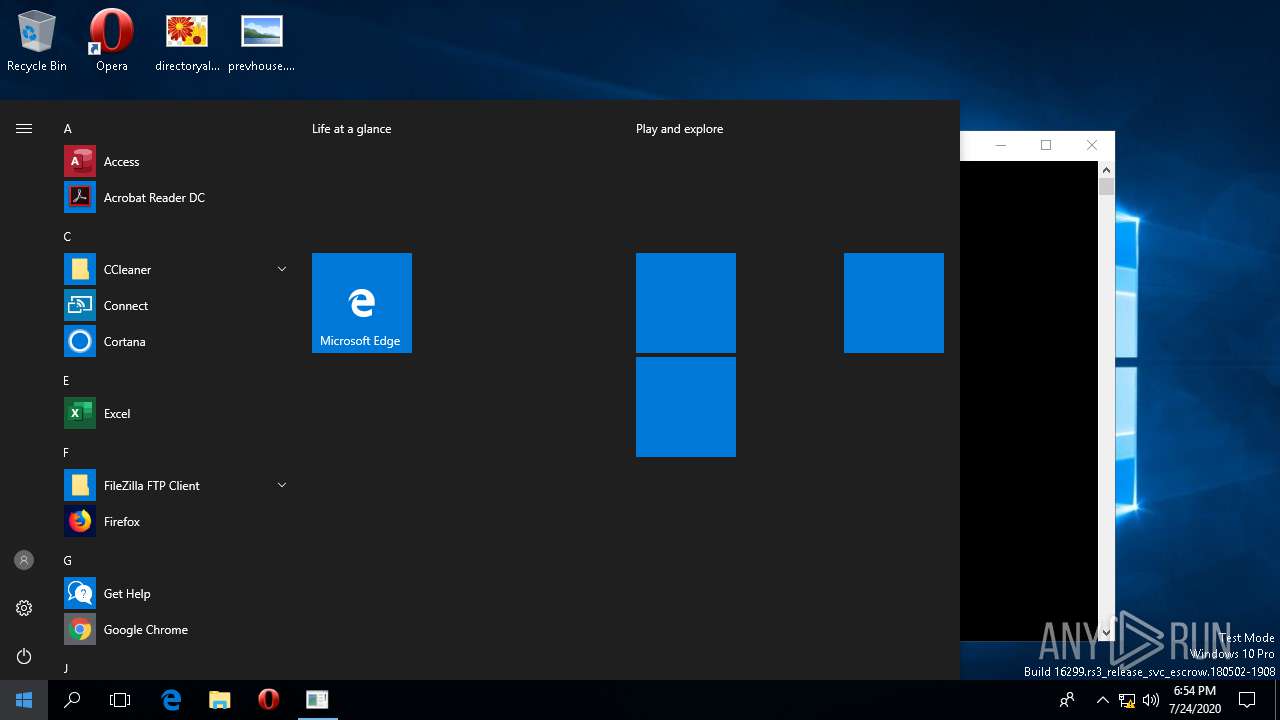This screenshot has width=1280, height=720.
Task: Select the directoryal... desktop file
Action: (x=187, y=42)
